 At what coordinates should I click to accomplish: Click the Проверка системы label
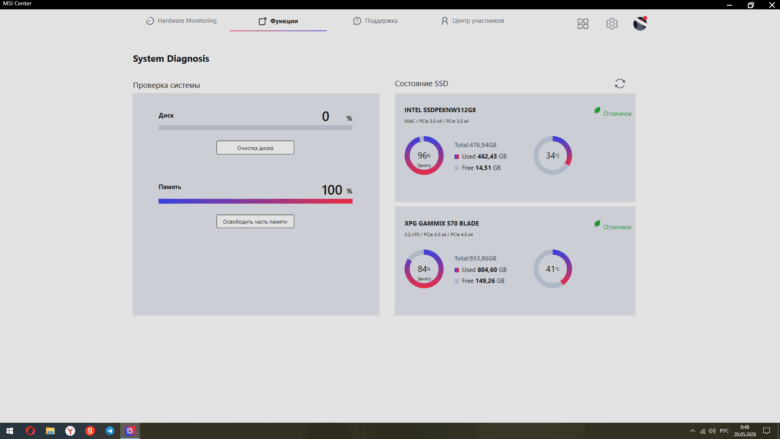(166, 85)
